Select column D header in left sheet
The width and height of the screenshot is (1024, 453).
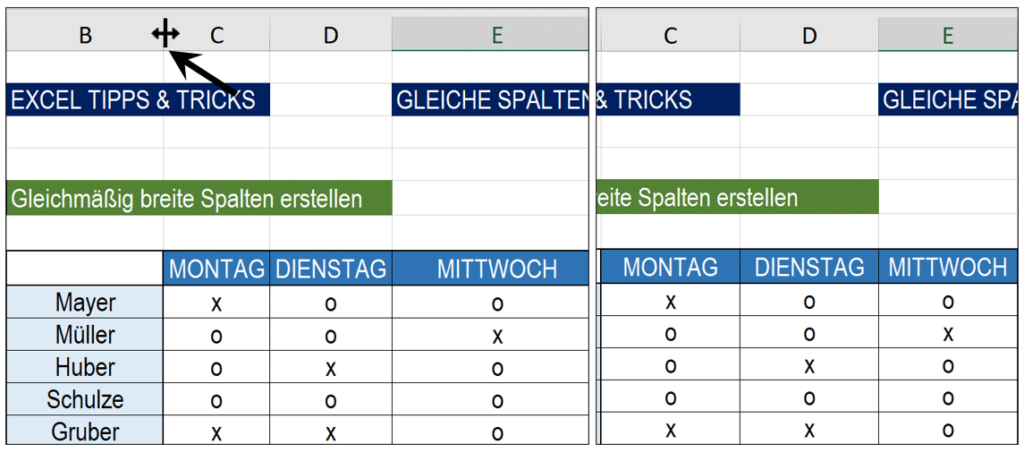click(331, 34)
